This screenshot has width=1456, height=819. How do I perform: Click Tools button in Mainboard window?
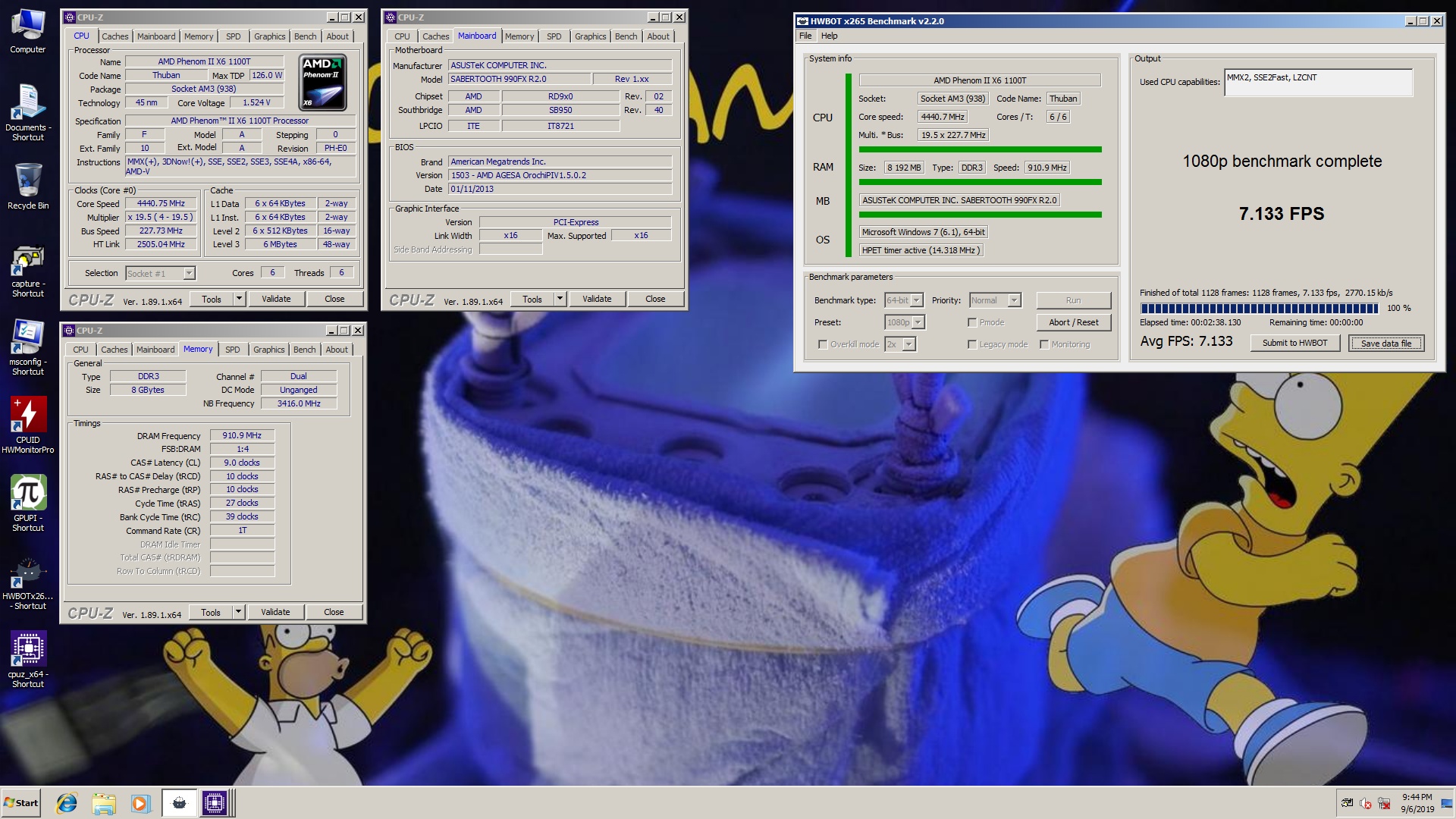(x=532, y=299)
